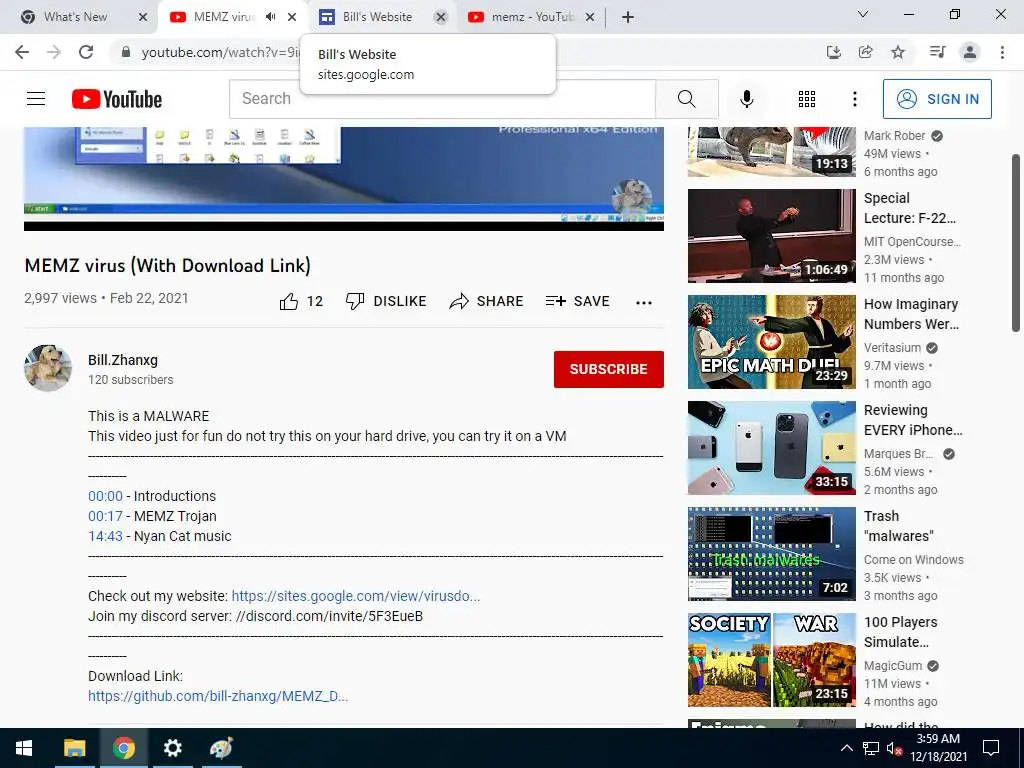Open Paint app in taskbar
1024x768 pixels.
(221, 748)
